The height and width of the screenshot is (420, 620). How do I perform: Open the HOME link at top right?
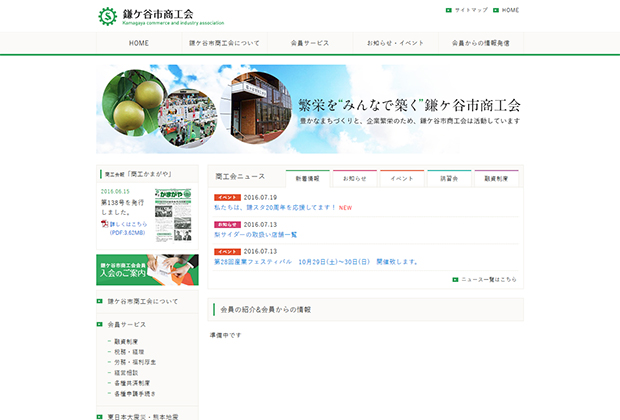[x=510, y=10]
